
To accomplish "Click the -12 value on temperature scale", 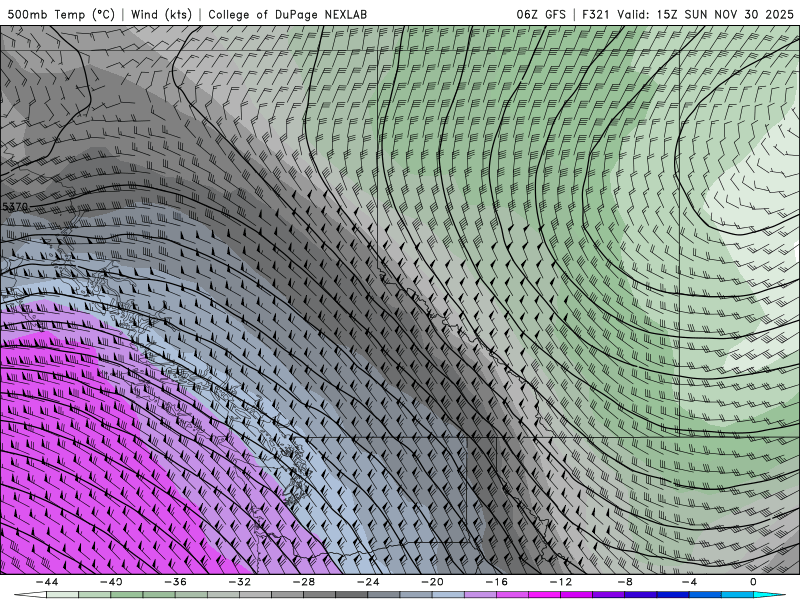I will [x=560, y=582].
